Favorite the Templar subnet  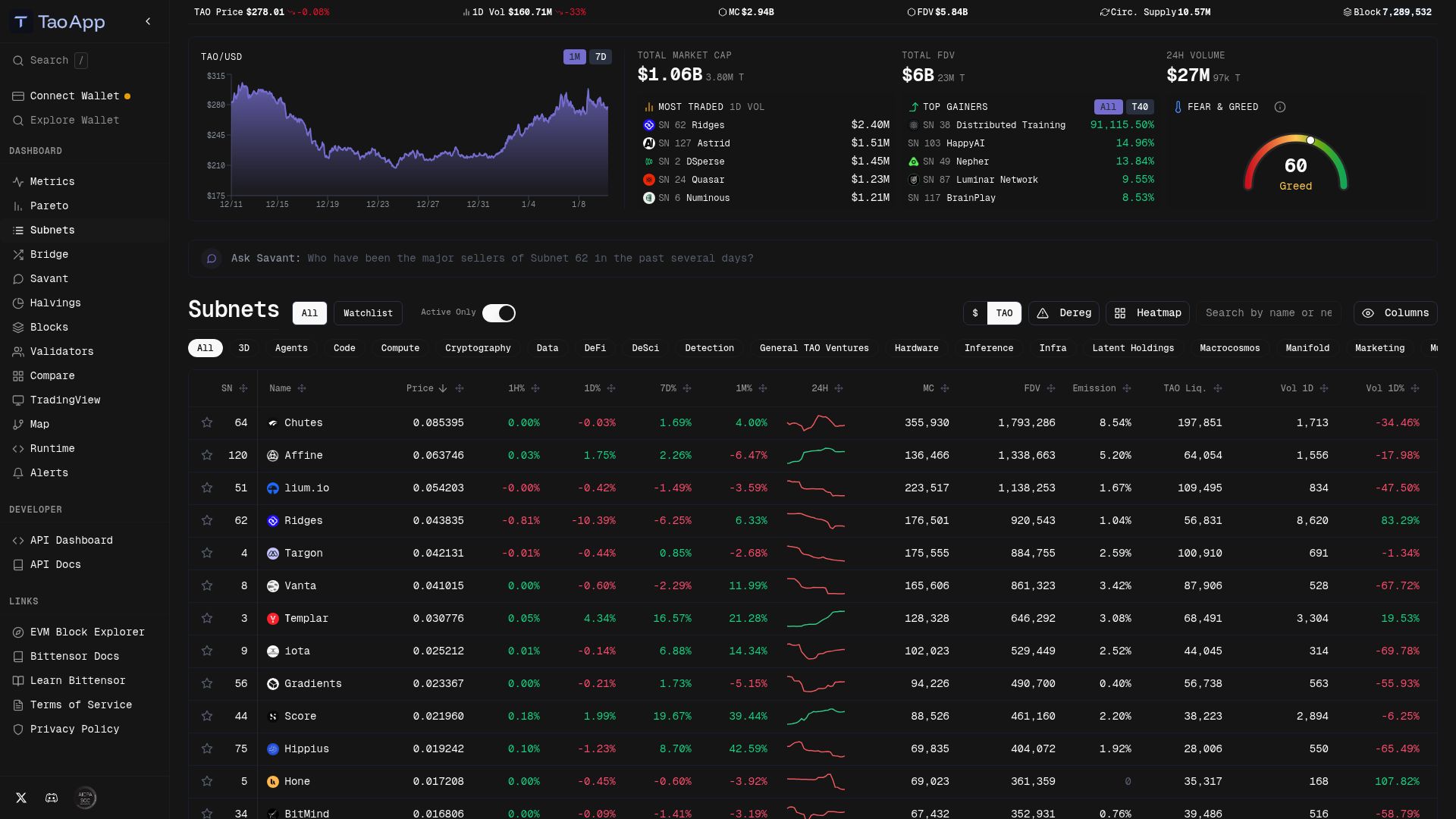point(207,618)
